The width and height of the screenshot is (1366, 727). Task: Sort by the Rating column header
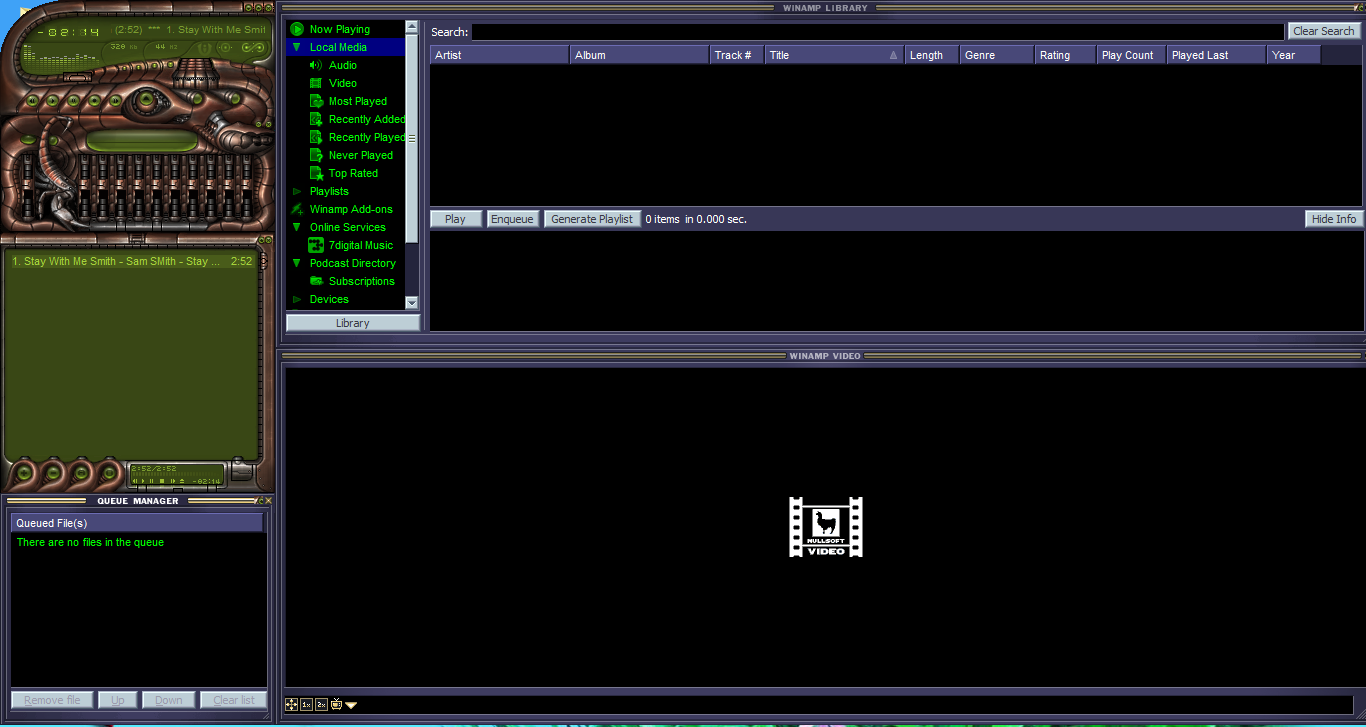[1066, 55]
